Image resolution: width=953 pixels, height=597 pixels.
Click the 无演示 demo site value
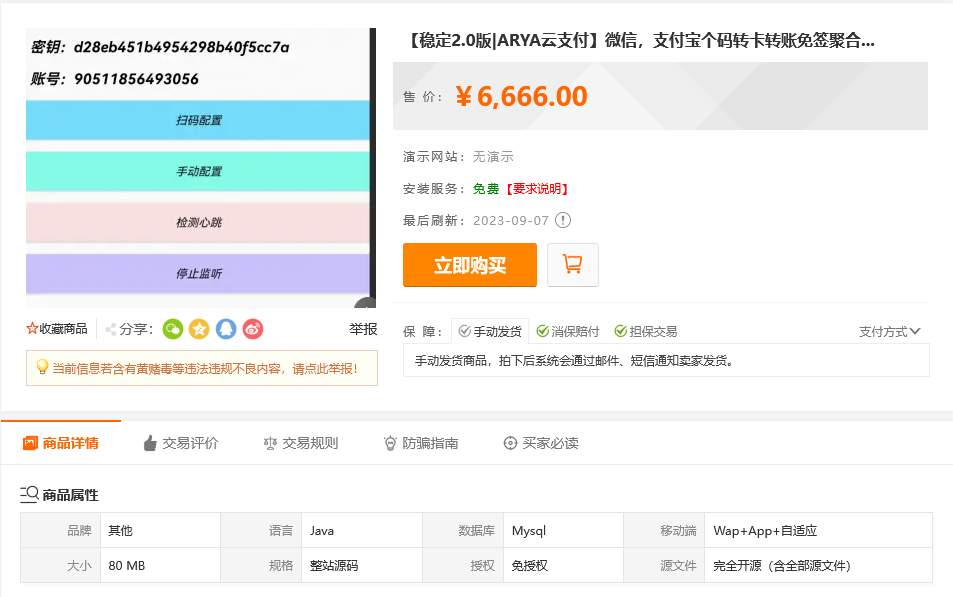click(x=494, y=157)
